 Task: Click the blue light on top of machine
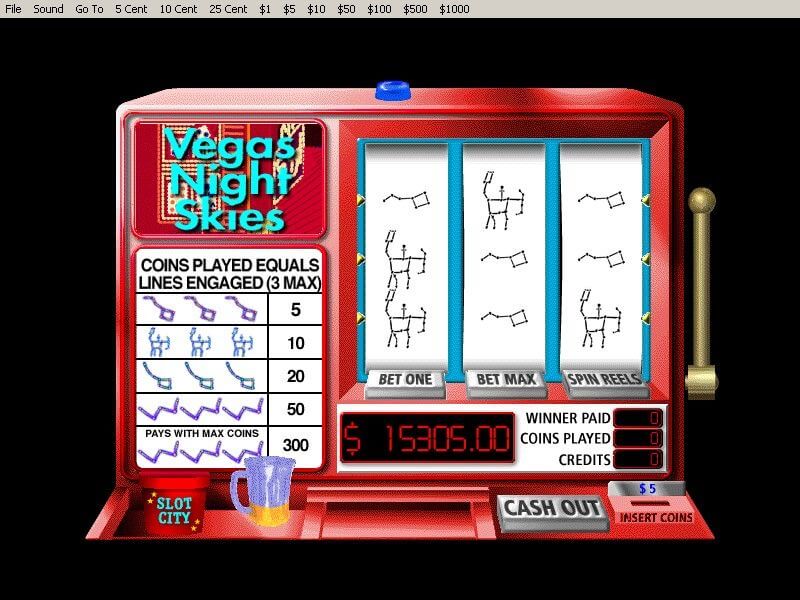pos(393,90)
